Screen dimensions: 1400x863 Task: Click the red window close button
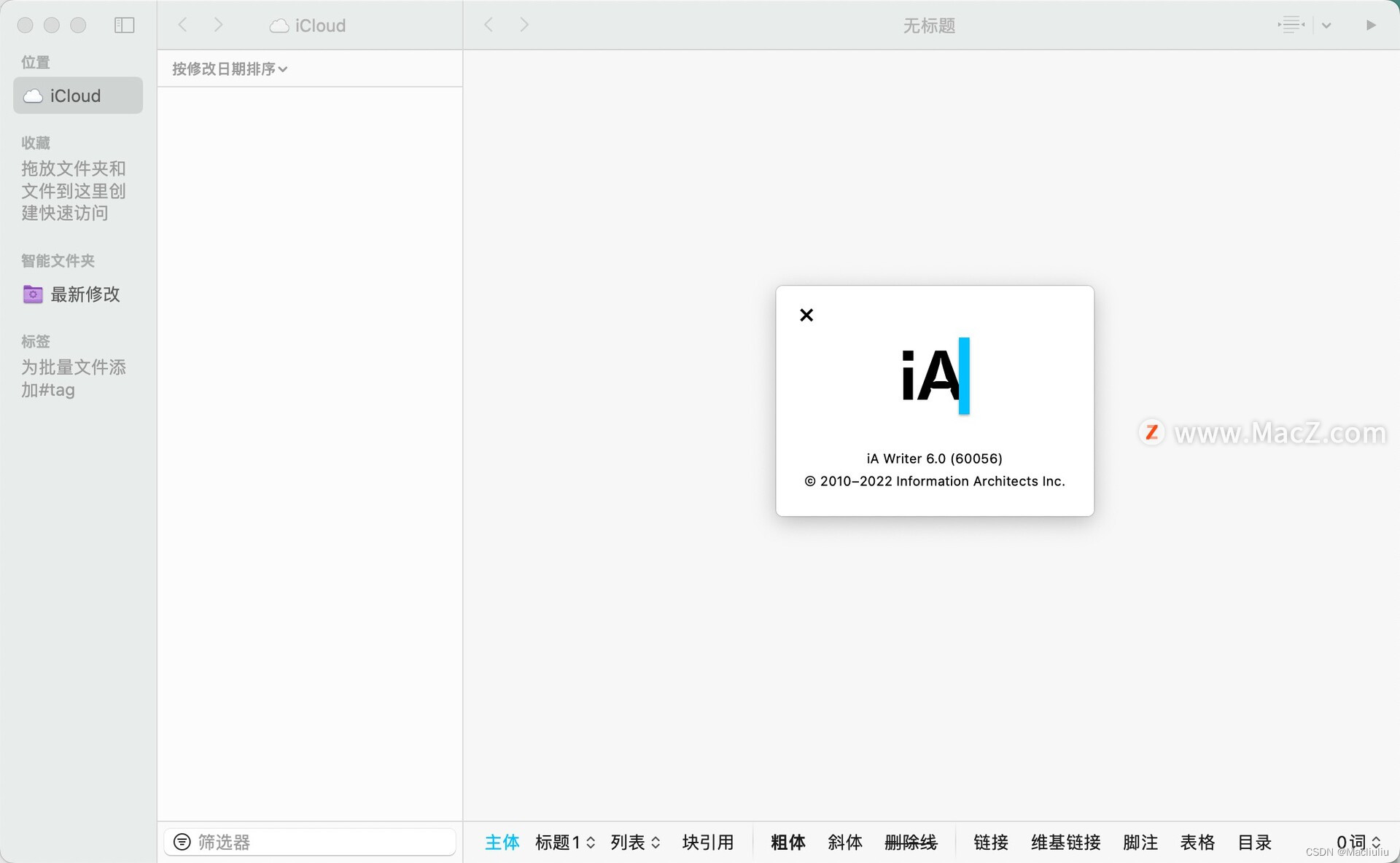26,26
